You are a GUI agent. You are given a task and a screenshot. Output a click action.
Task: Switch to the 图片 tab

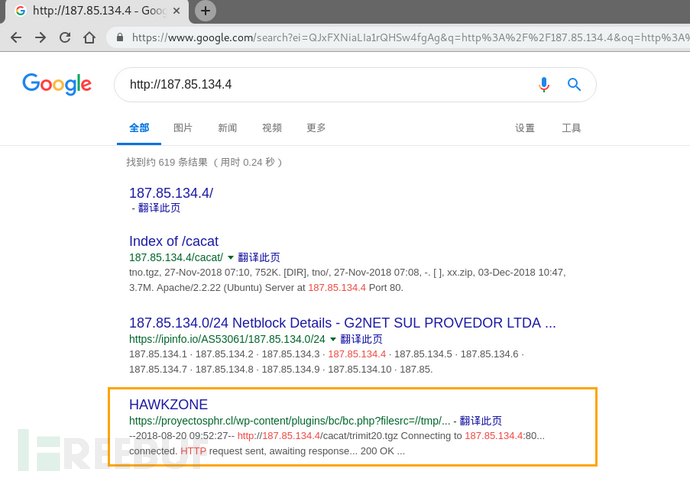click(183, 128)
